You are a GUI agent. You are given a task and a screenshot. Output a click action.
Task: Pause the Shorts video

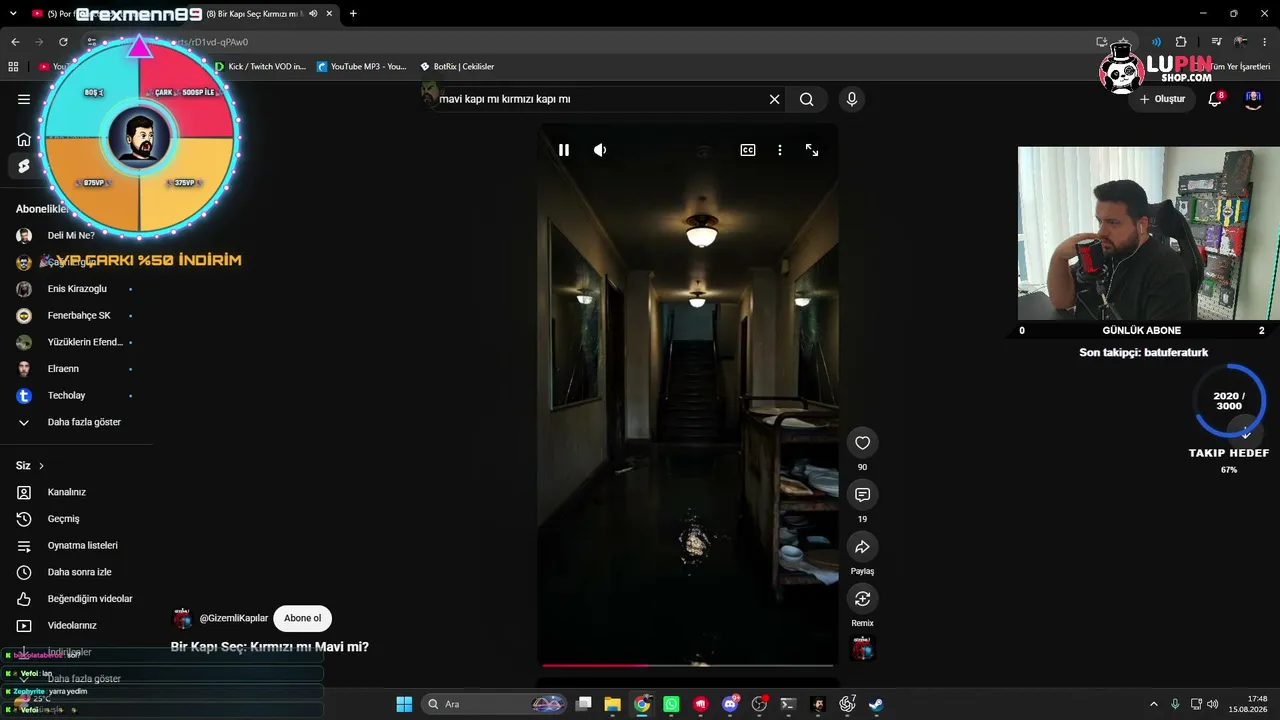564,150
